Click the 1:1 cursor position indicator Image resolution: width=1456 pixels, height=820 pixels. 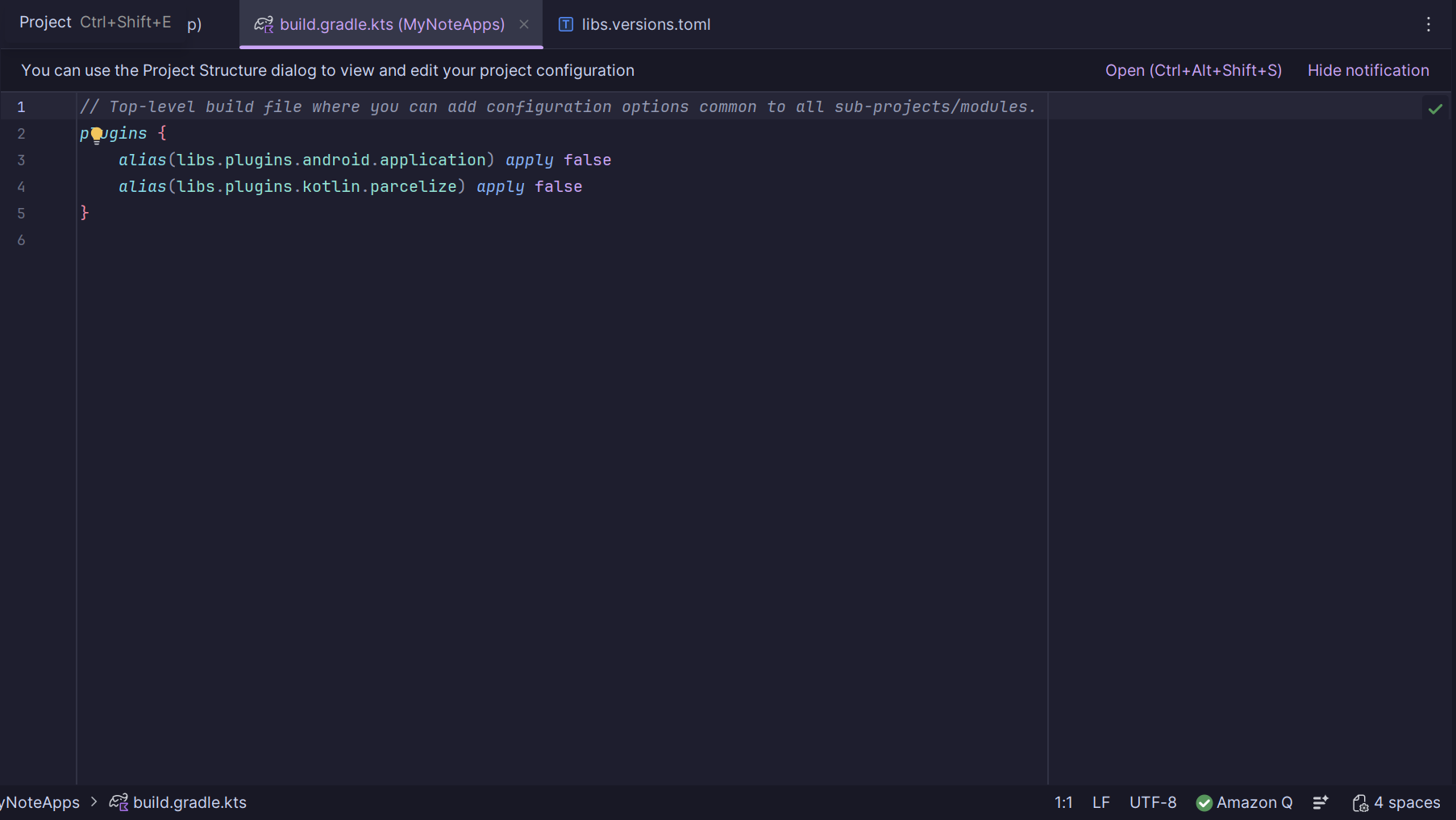(x=1063, y=802)
